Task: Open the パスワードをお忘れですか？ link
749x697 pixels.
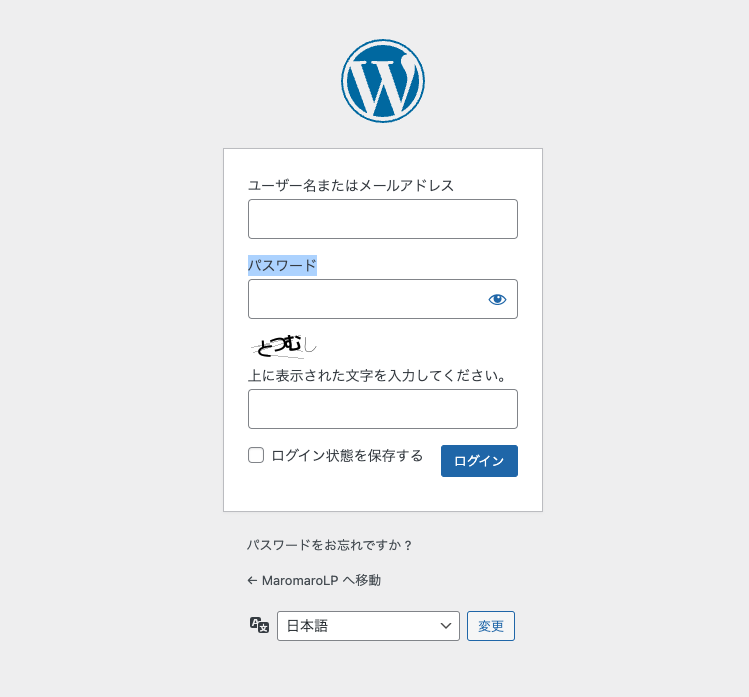Action: (330, 545)
